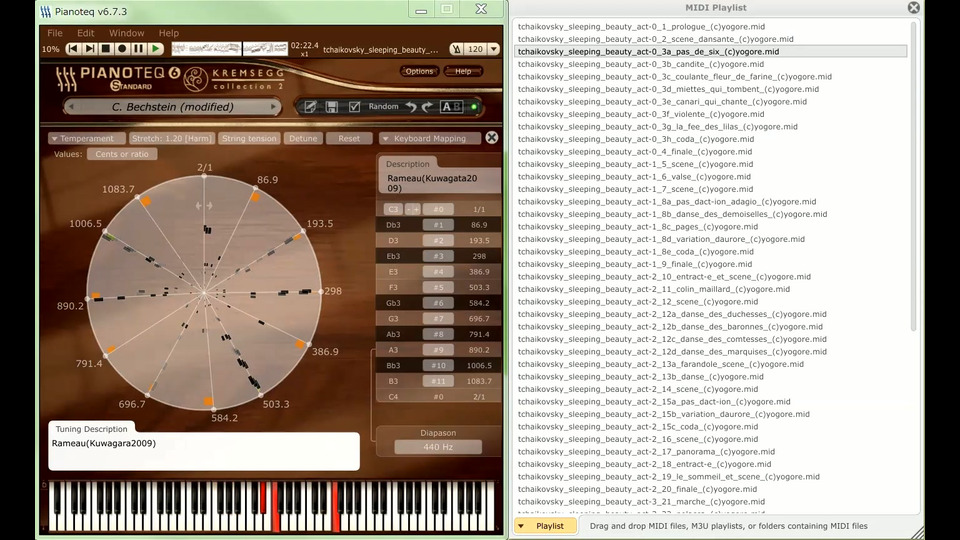Save the preset with the floppy disk icon
Screen dimensions: 960x540
click(x=331, y=107)
